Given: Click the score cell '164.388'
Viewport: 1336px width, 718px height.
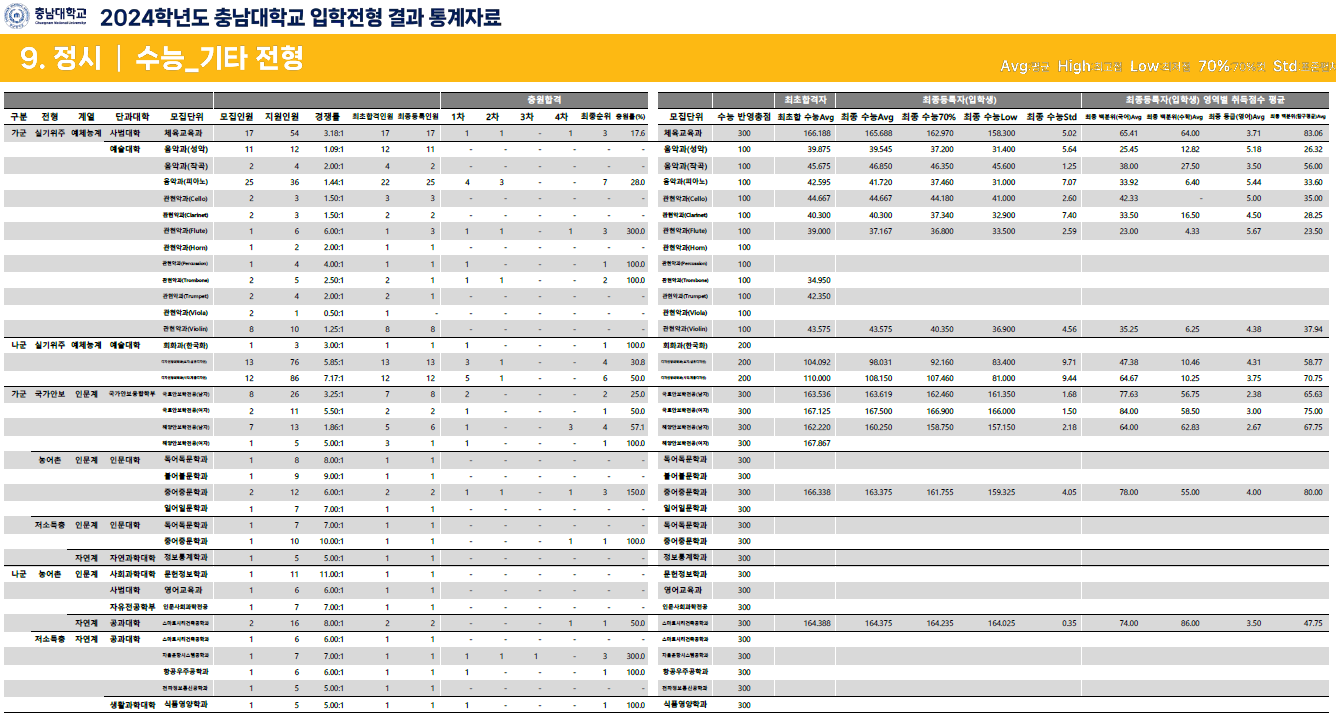Looking at the screenshot, I should pyautogui.click(x=818, y=623).
